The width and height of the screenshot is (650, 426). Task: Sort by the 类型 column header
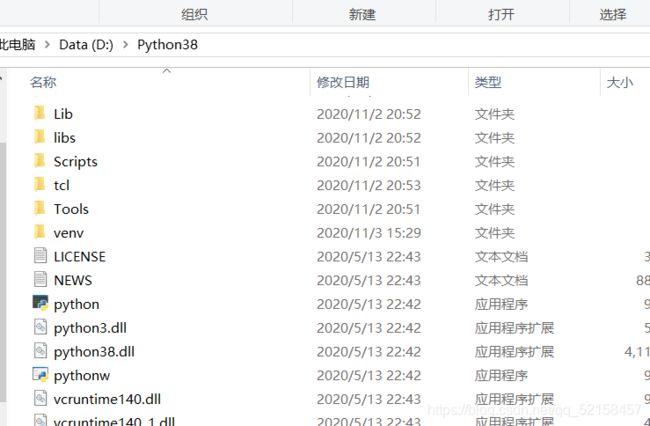pos(488,82)
